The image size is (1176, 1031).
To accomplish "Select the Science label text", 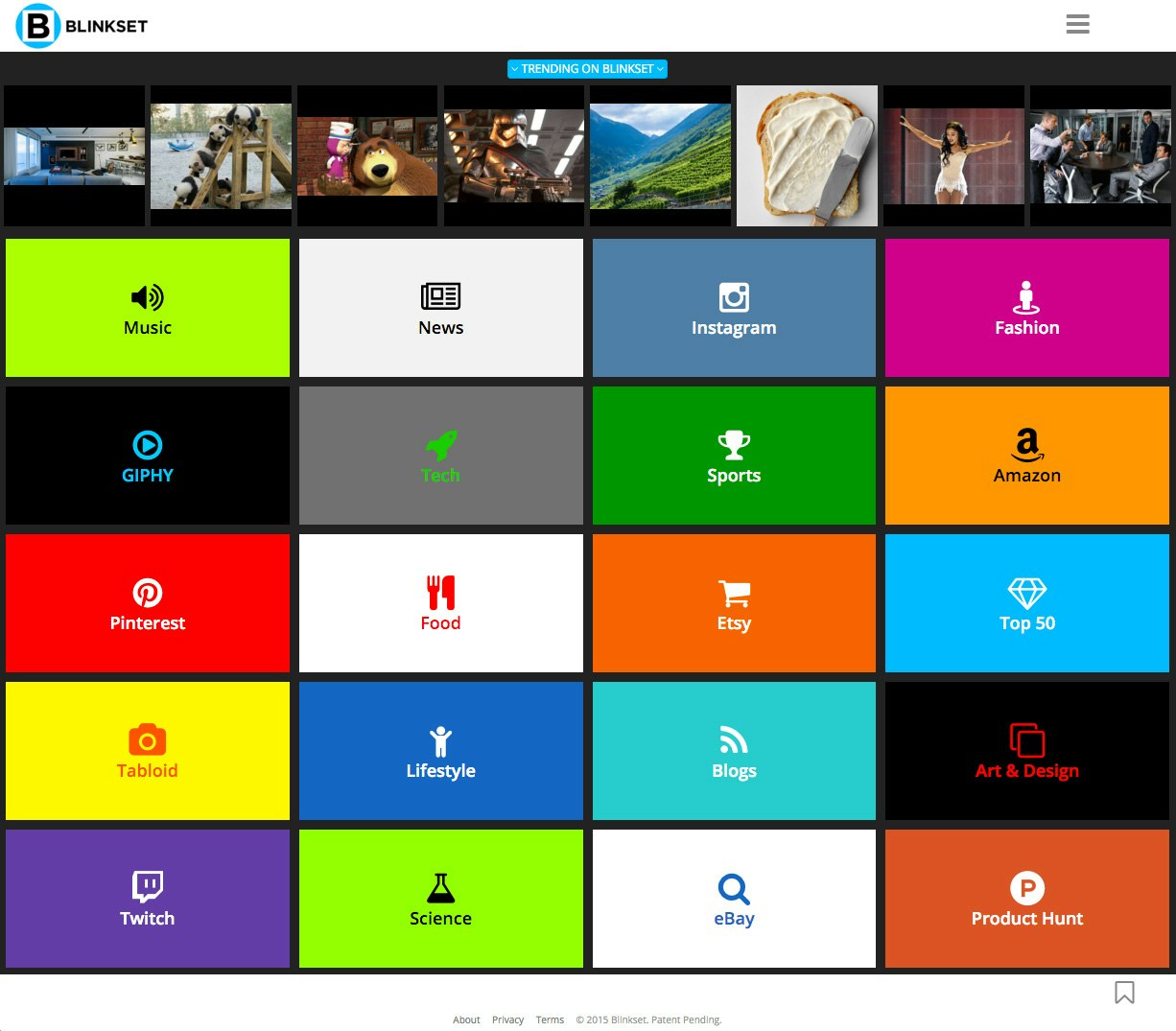I will [441, 918].
